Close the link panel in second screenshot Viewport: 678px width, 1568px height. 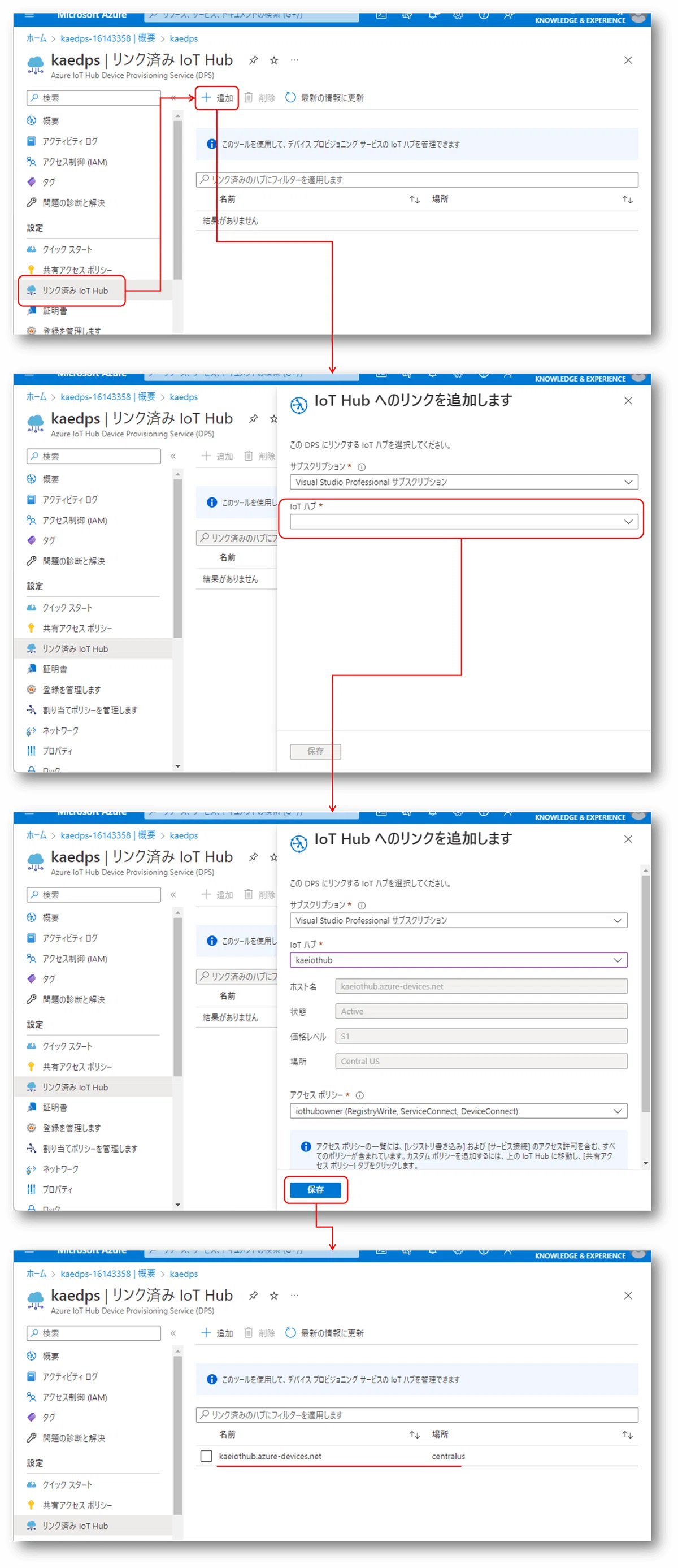[628, 401]
